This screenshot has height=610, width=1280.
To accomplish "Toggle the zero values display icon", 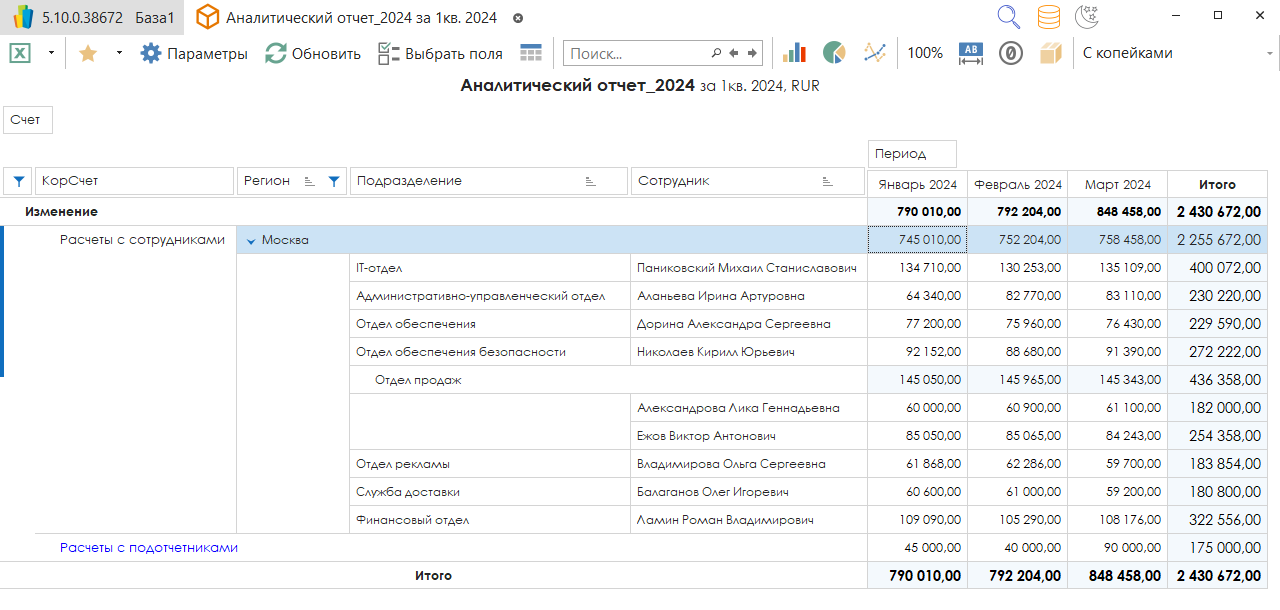I will 1011,53.
